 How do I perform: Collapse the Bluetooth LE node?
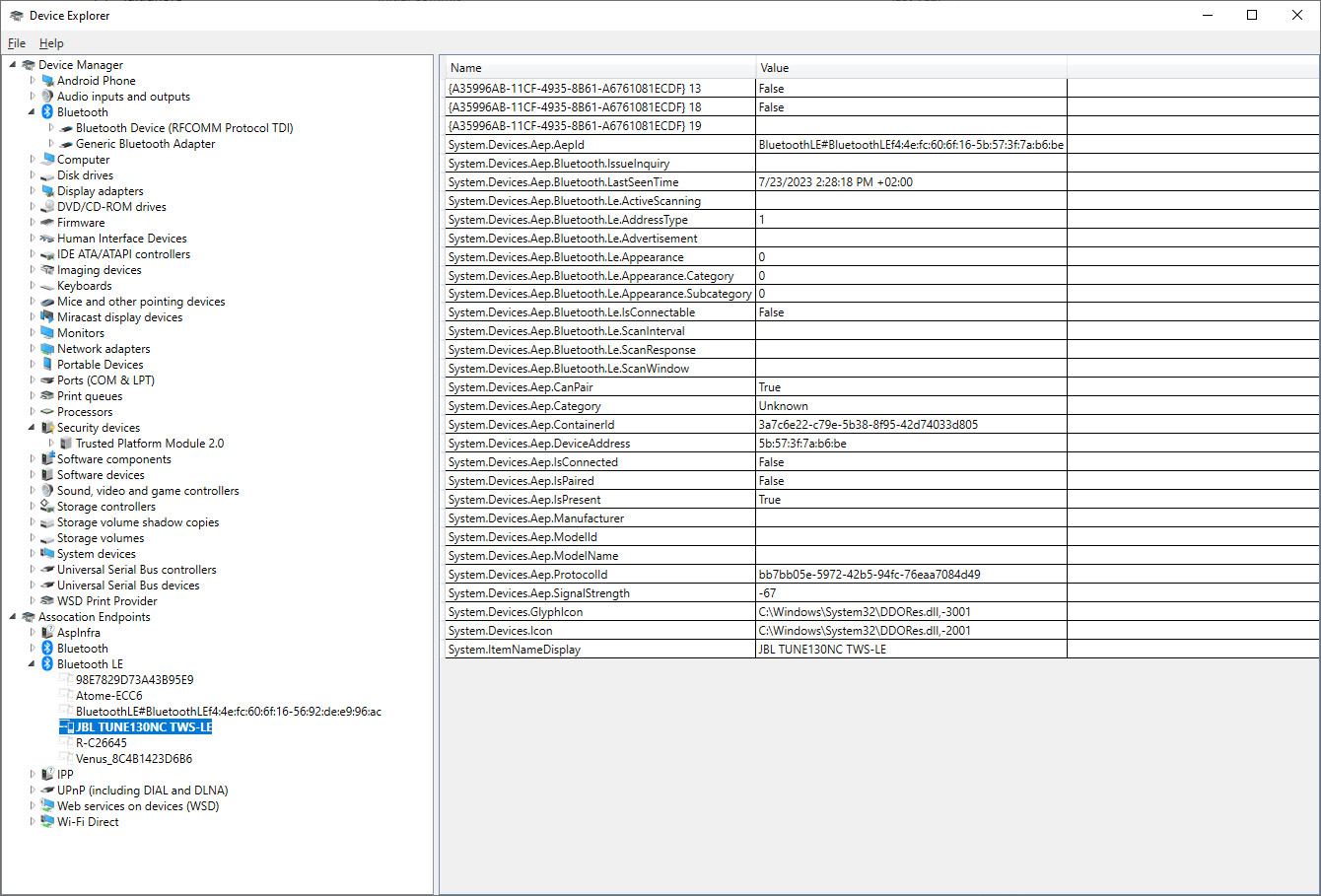tap(32, 664)
